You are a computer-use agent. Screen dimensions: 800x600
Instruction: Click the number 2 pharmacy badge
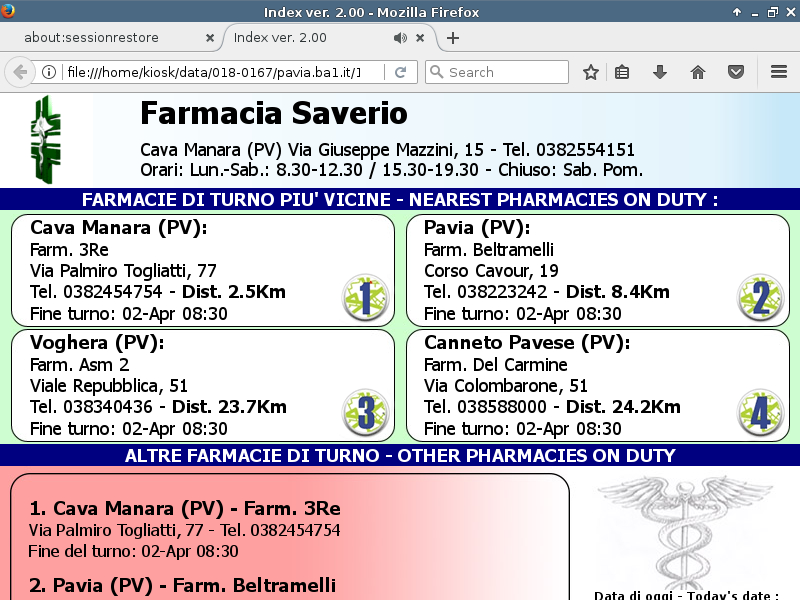tap(760, 298)
